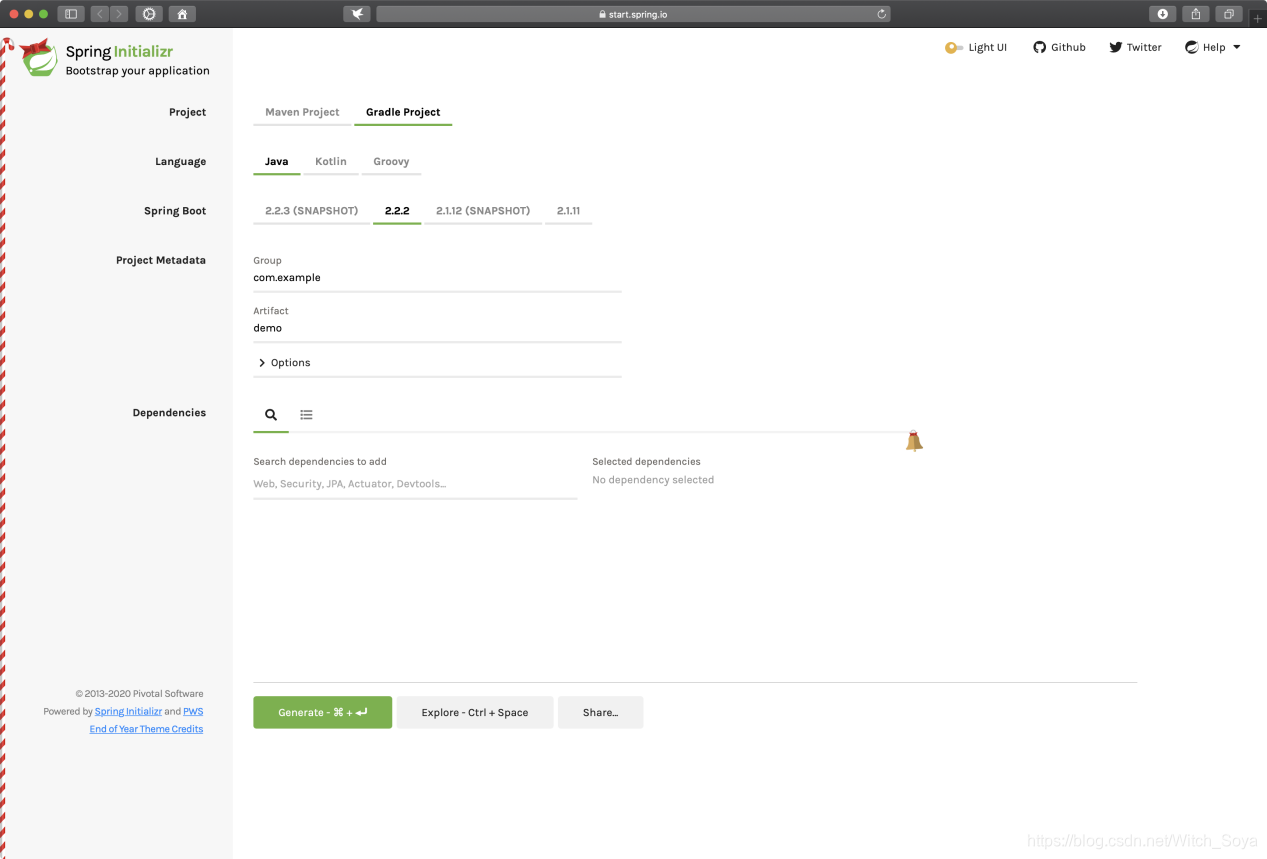Open End of Year Theme Credits link
The width and height of the screenshot is (1267, 859).
pos(146,729)
